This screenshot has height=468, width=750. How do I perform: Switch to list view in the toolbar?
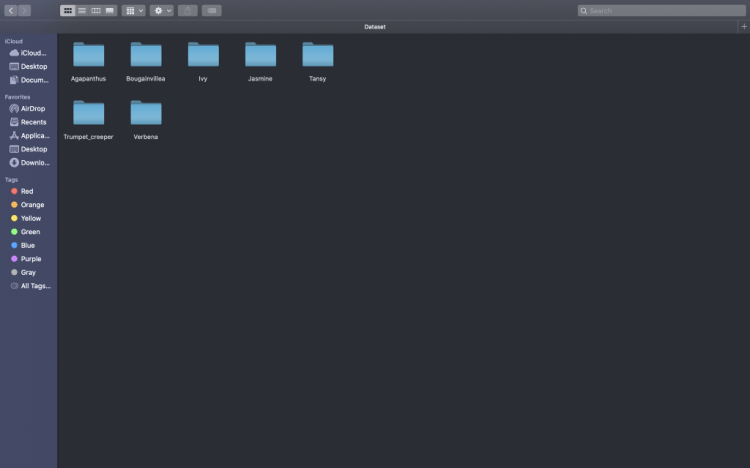pos(82,10)
